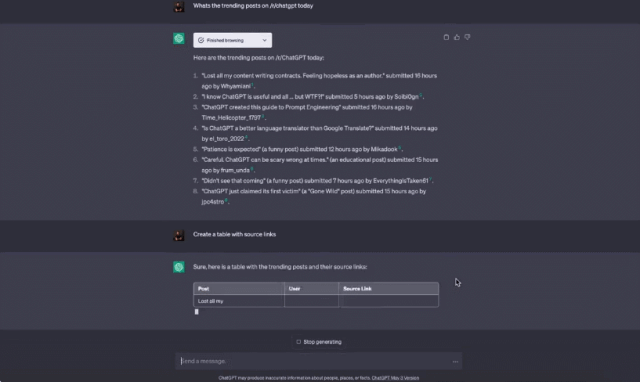
Task: Click the Stop generating button
Action: tap(319, 342)
